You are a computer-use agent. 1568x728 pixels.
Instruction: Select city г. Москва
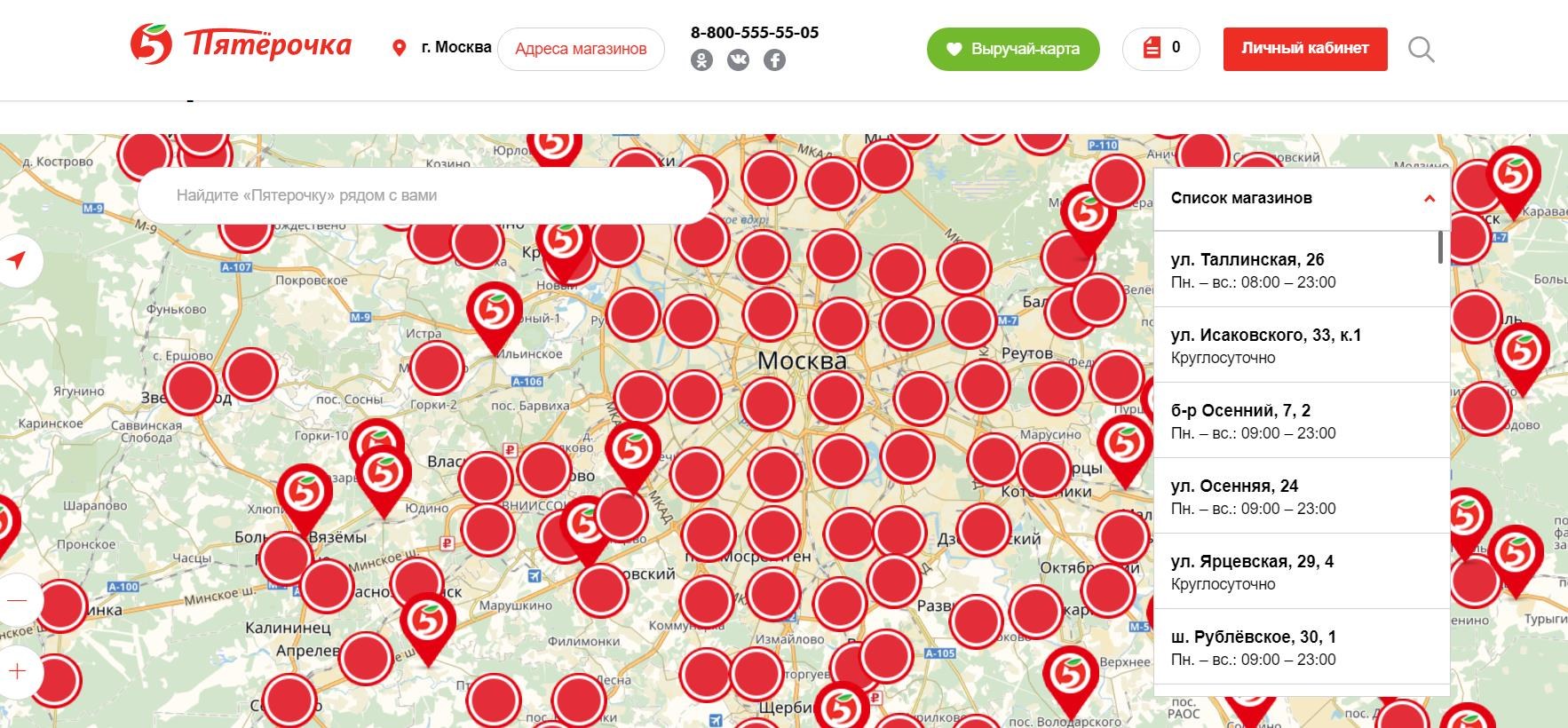click(456, 48)
